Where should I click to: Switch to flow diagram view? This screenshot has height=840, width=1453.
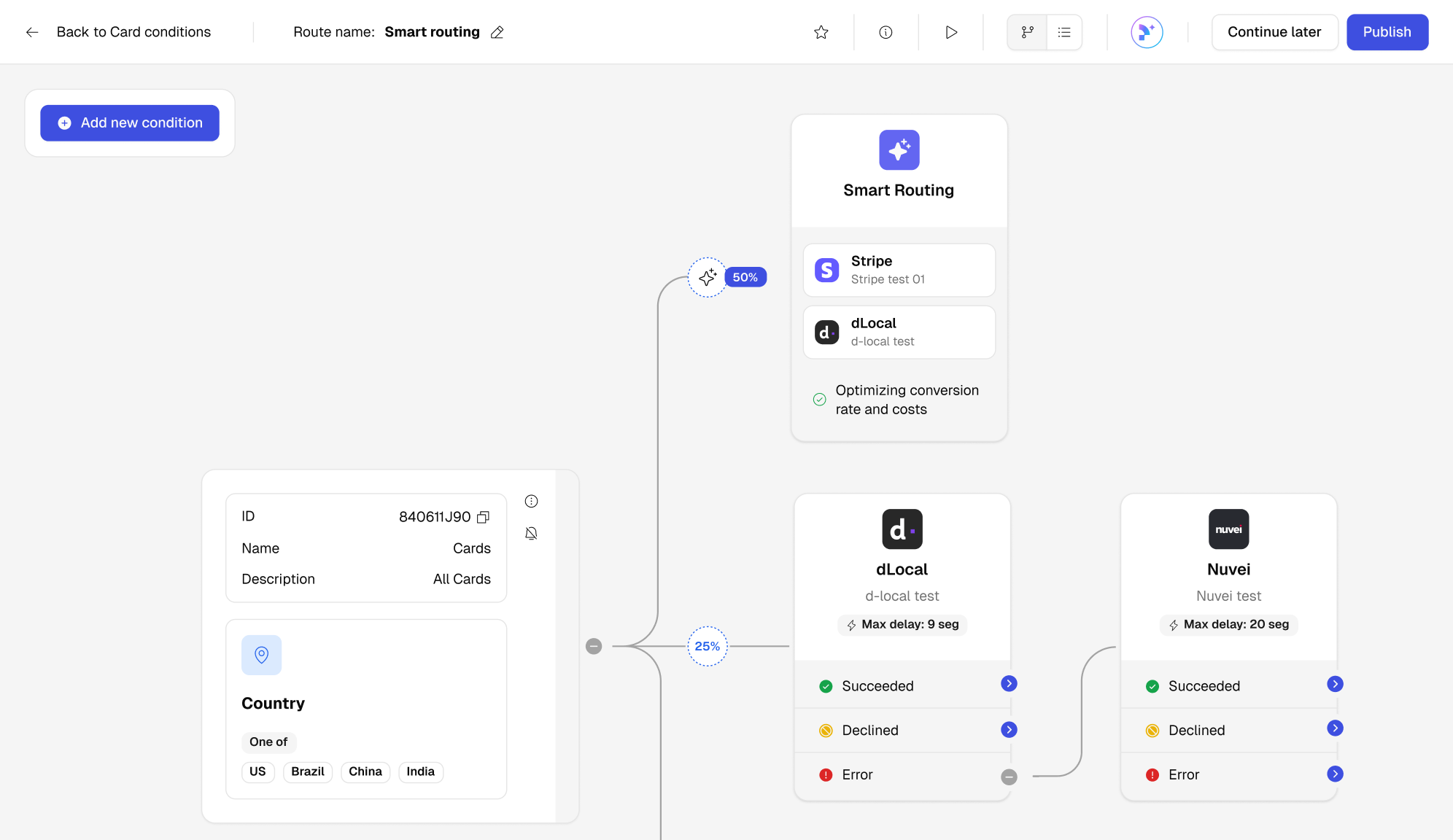1027,32
